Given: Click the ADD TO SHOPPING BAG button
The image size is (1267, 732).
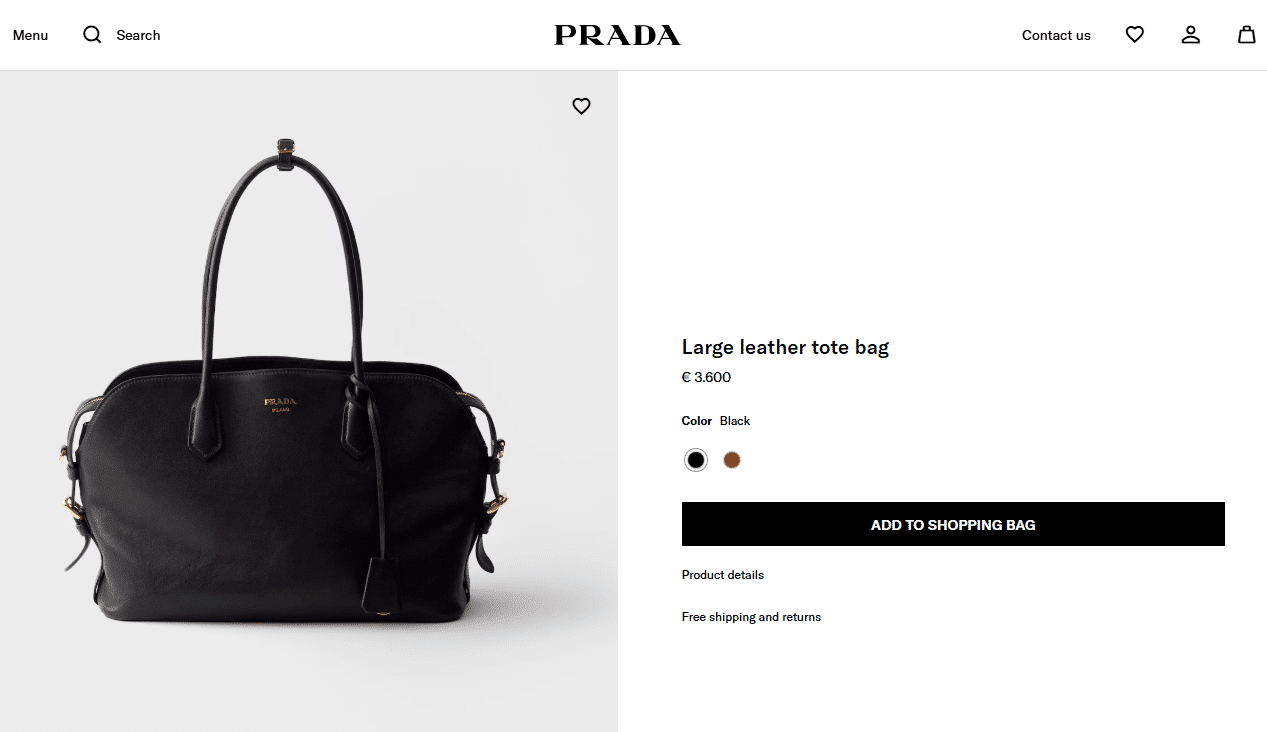Looking at the screenshot, I should pos(953,524).
